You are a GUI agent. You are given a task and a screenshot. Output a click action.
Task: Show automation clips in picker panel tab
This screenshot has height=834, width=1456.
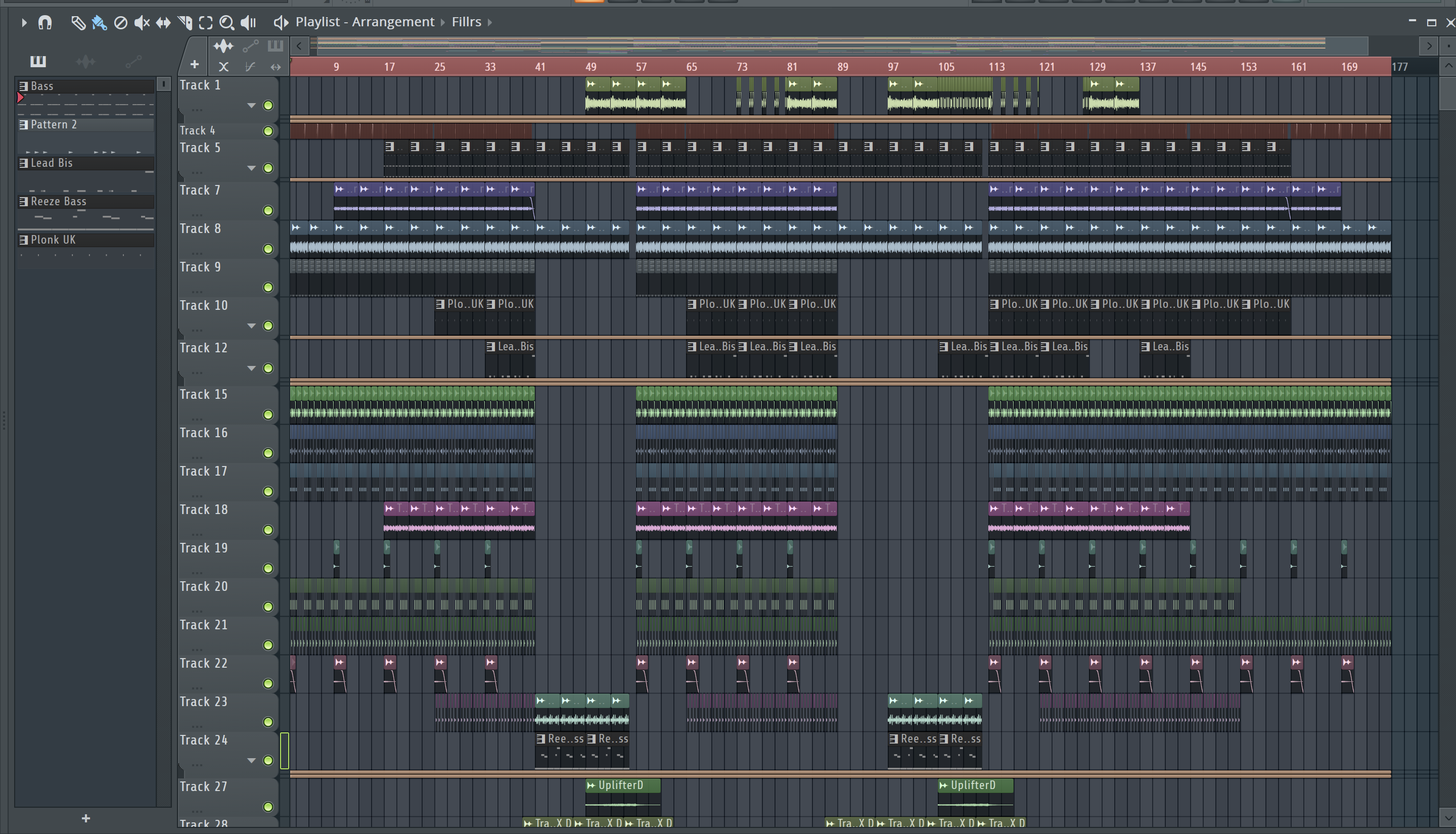133,61
